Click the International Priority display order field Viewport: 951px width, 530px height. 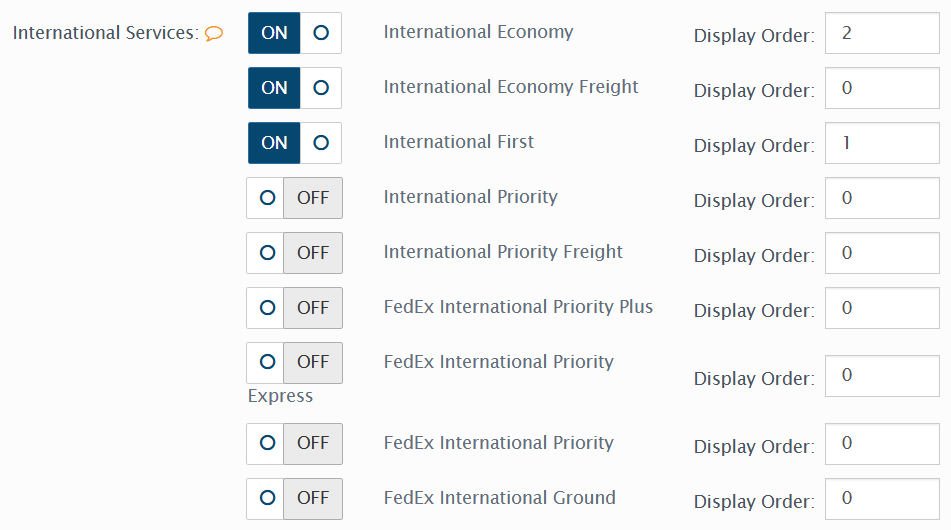881,198
